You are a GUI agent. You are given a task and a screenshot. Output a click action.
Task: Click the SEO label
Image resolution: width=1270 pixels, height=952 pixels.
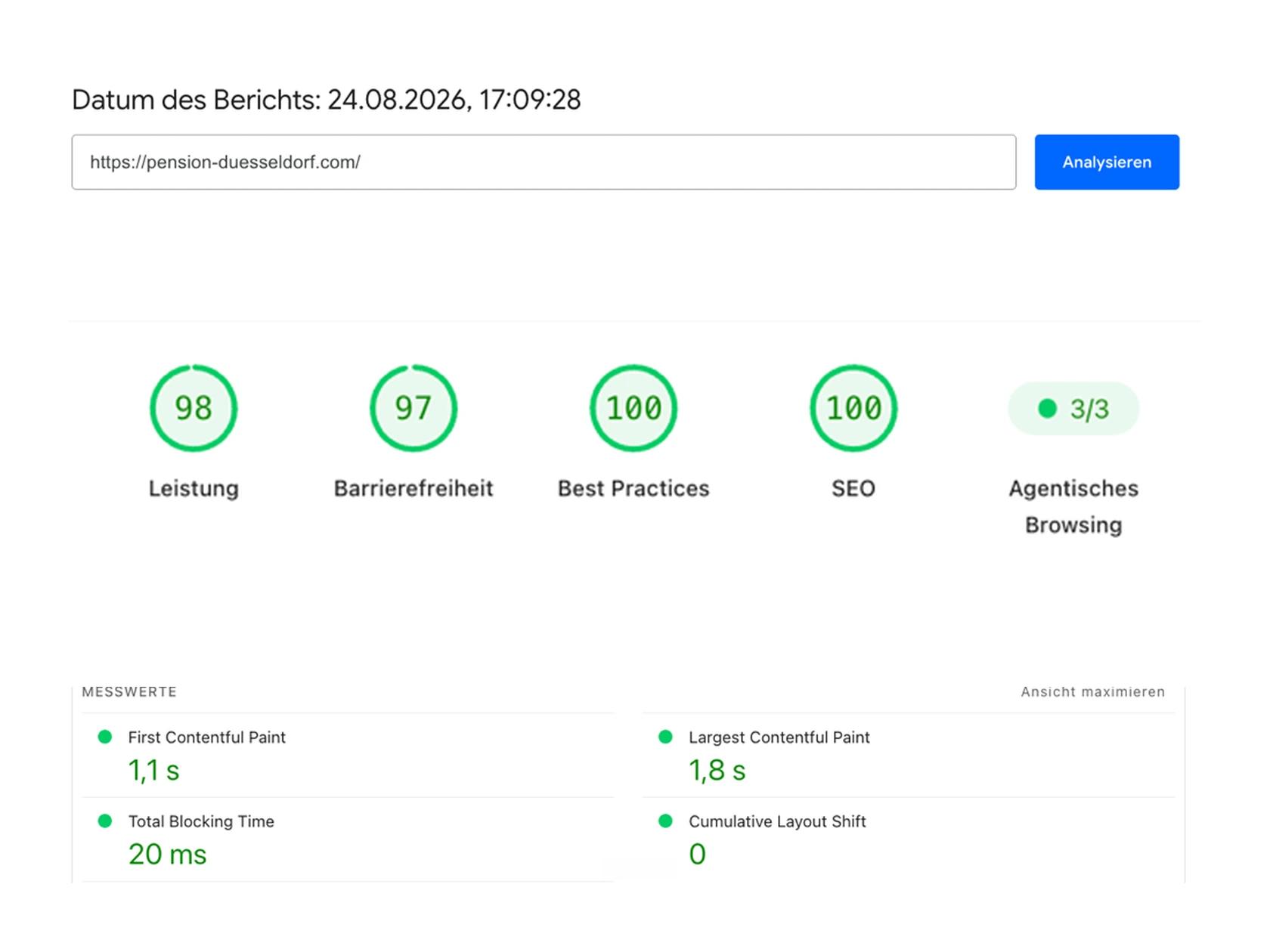tap(853, 489)
